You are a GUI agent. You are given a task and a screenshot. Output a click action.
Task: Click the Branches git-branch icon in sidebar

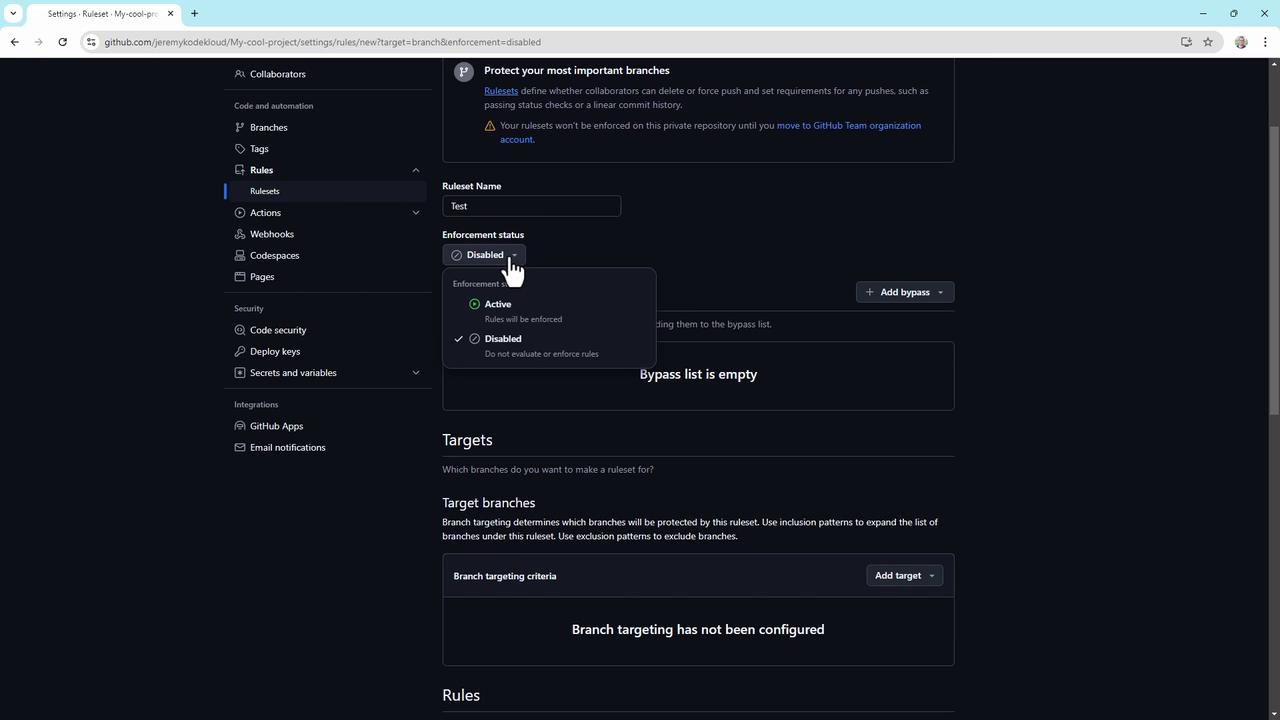[x=240, y=127]
